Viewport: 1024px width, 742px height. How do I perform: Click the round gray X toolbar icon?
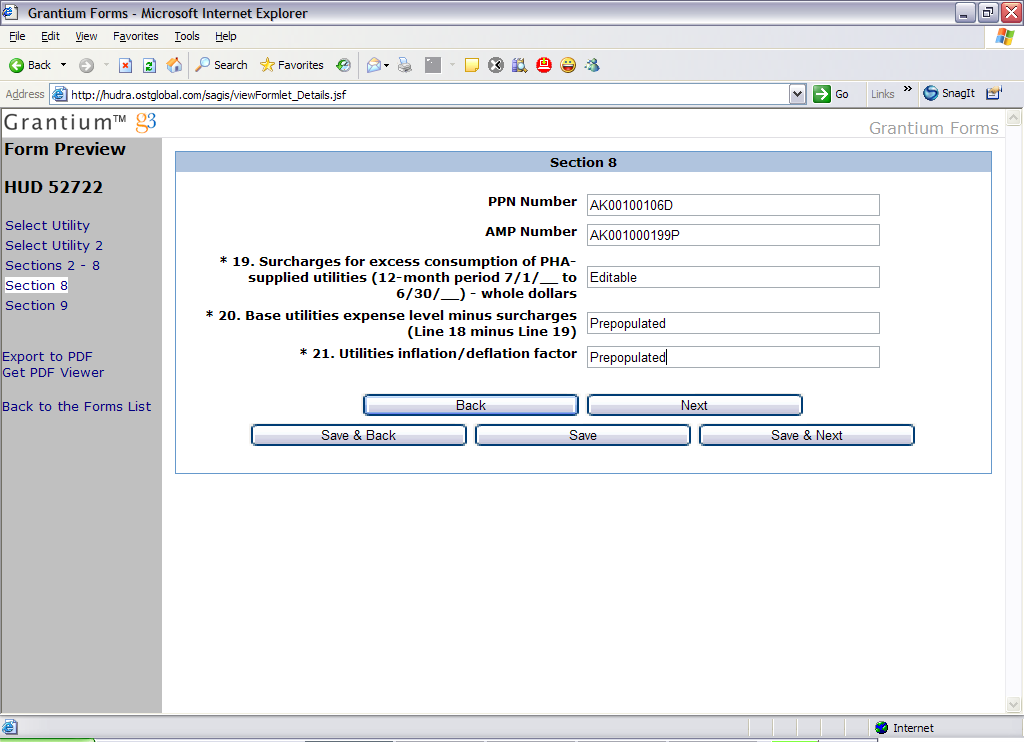pyautogui.click(x=496, y=65)
